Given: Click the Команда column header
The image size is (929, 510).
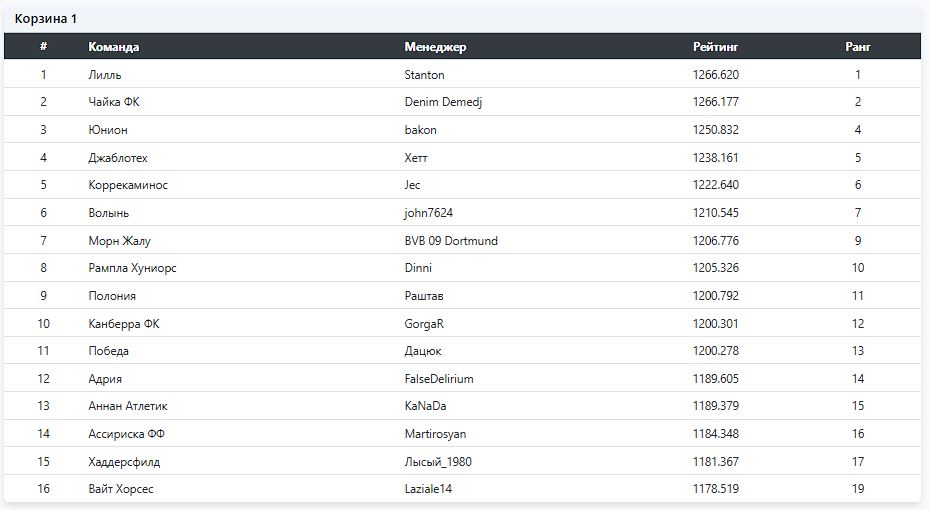Looking at the screenshot, I should (113, 47).
